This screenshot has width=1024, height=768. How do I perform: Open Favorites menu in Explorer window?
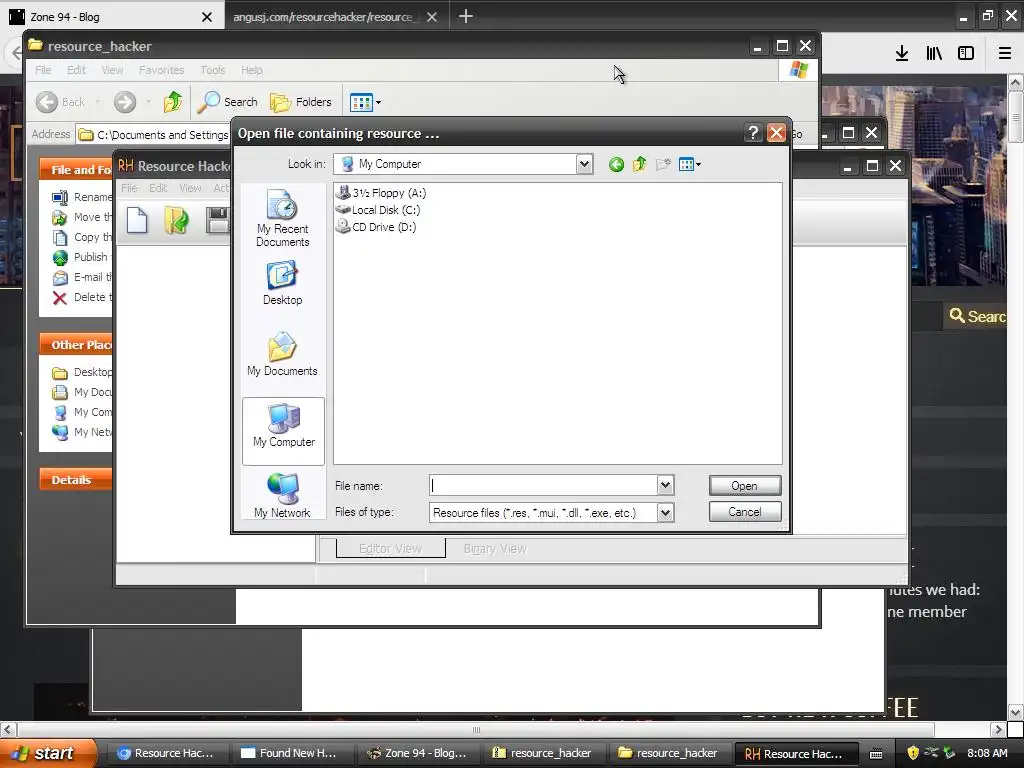pos(161,70)
